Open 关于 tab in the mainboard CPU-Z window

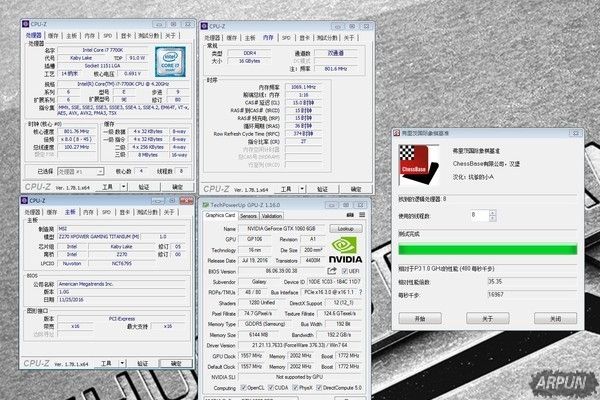[x=169, y=212]
